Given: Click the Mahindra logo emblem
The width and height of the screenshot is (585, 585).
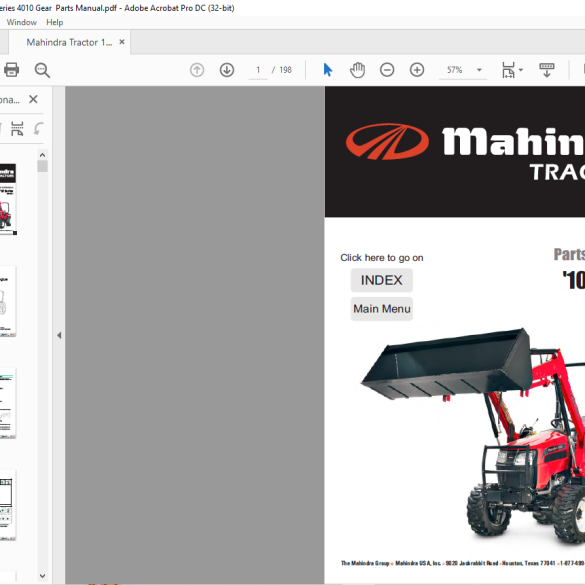Looking at the screenshot, I should pyautogui.click(x=387, y=141).
